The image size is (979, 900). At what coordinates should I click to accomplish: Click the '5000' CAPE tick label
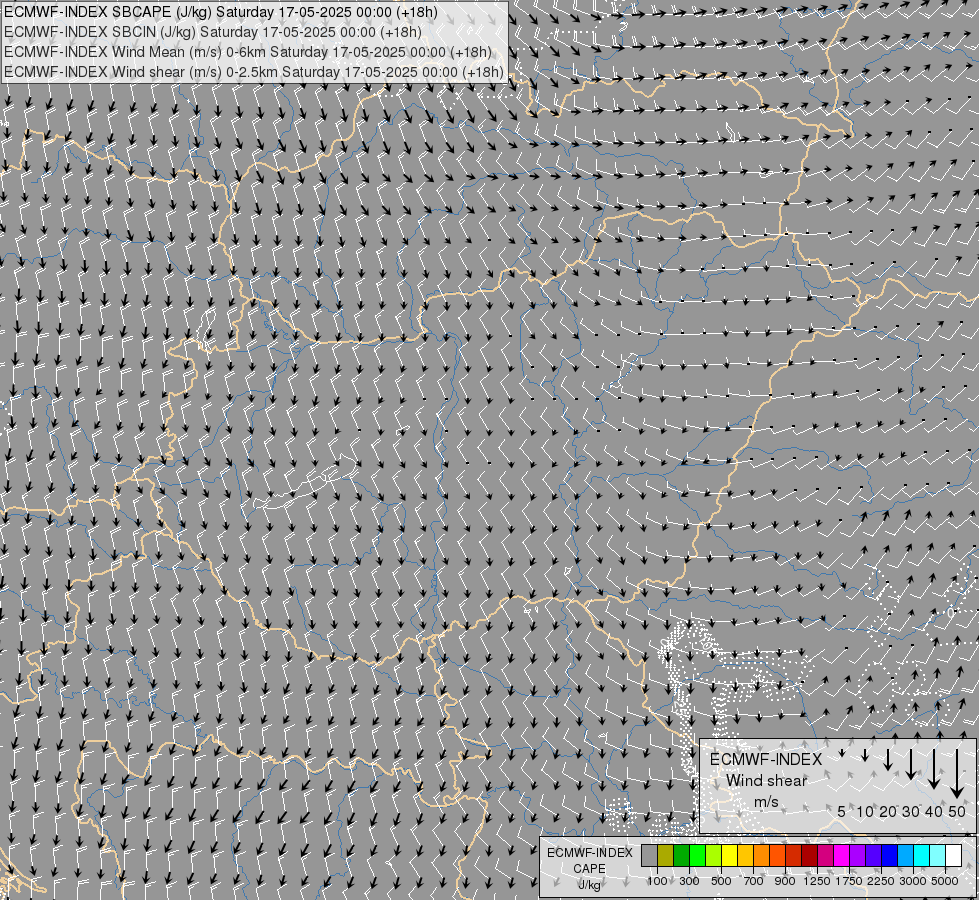945,881
